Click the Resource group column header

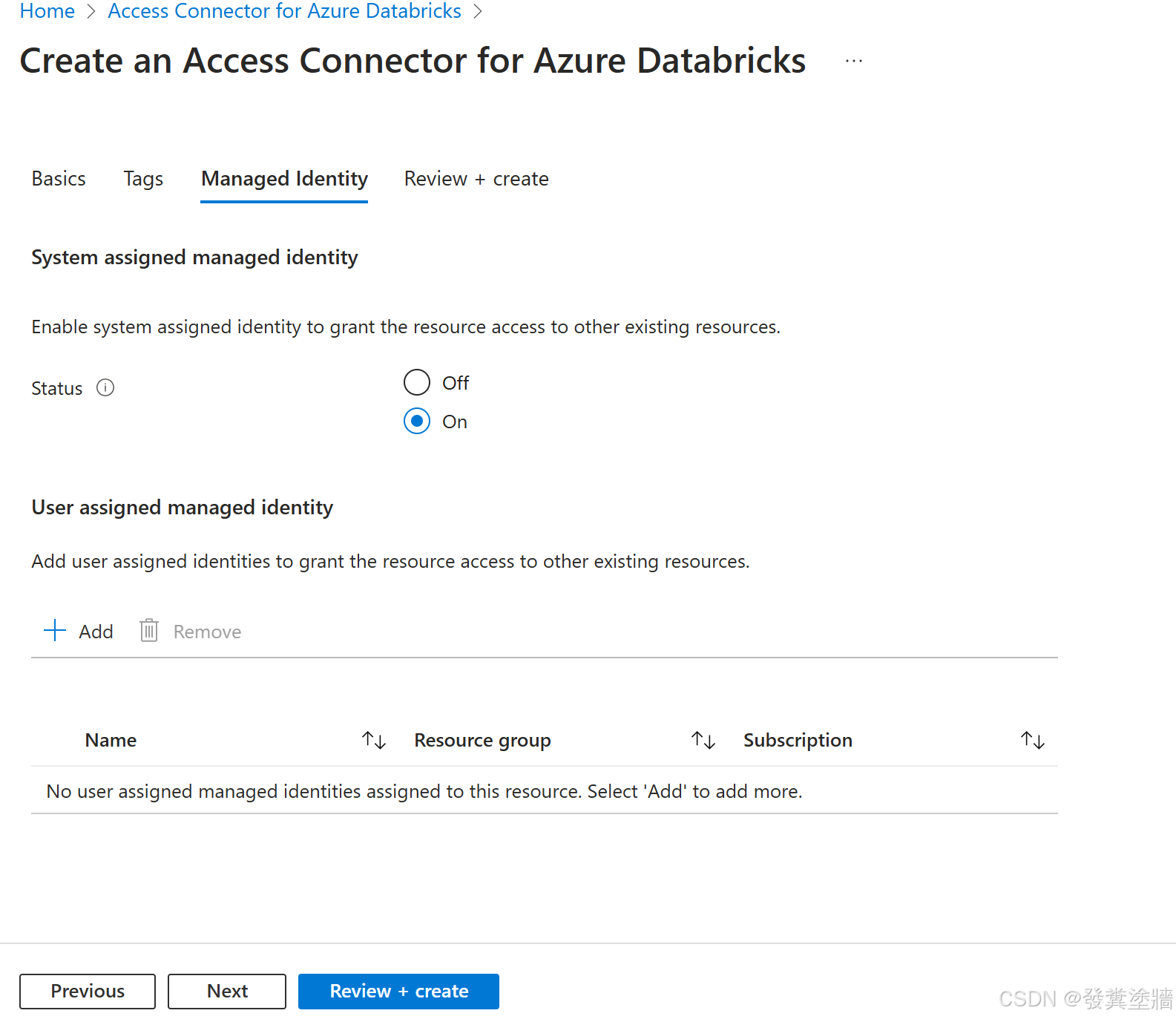tap(482, 740)
